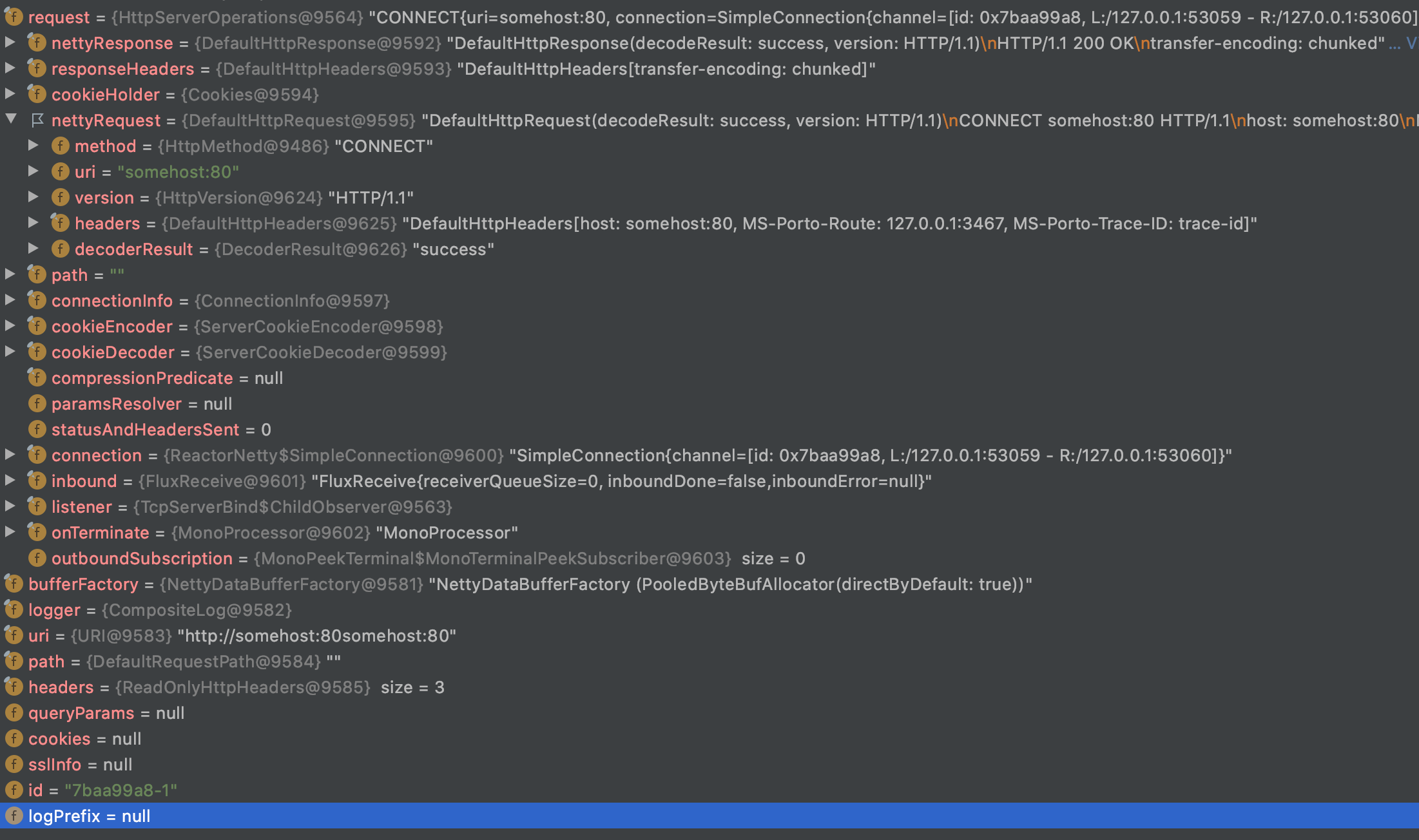
Task: Select the method field showing CONNECT
Action: pyautogui.click(x=105, y=146)
